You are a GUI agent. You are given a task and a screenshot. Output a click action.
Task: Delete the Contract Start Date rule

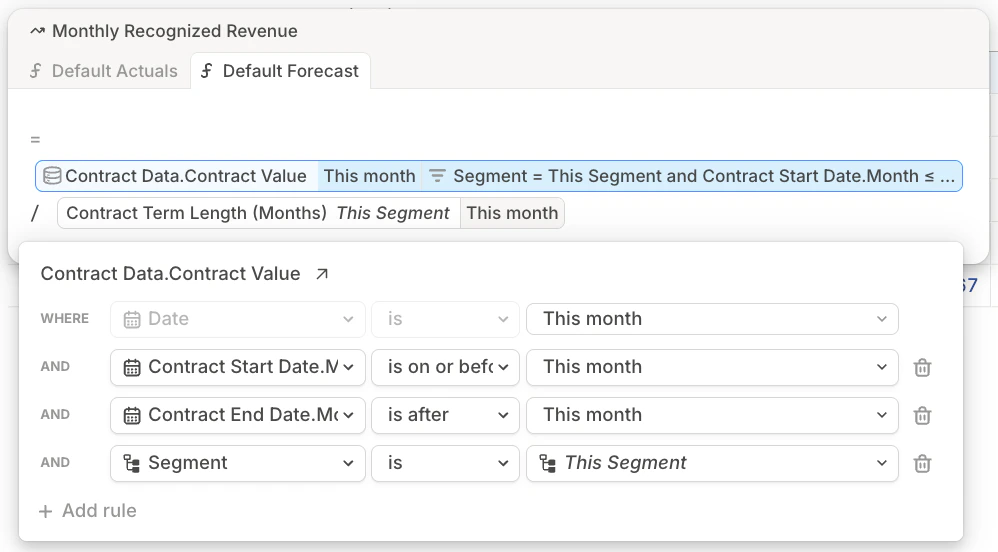922,367
